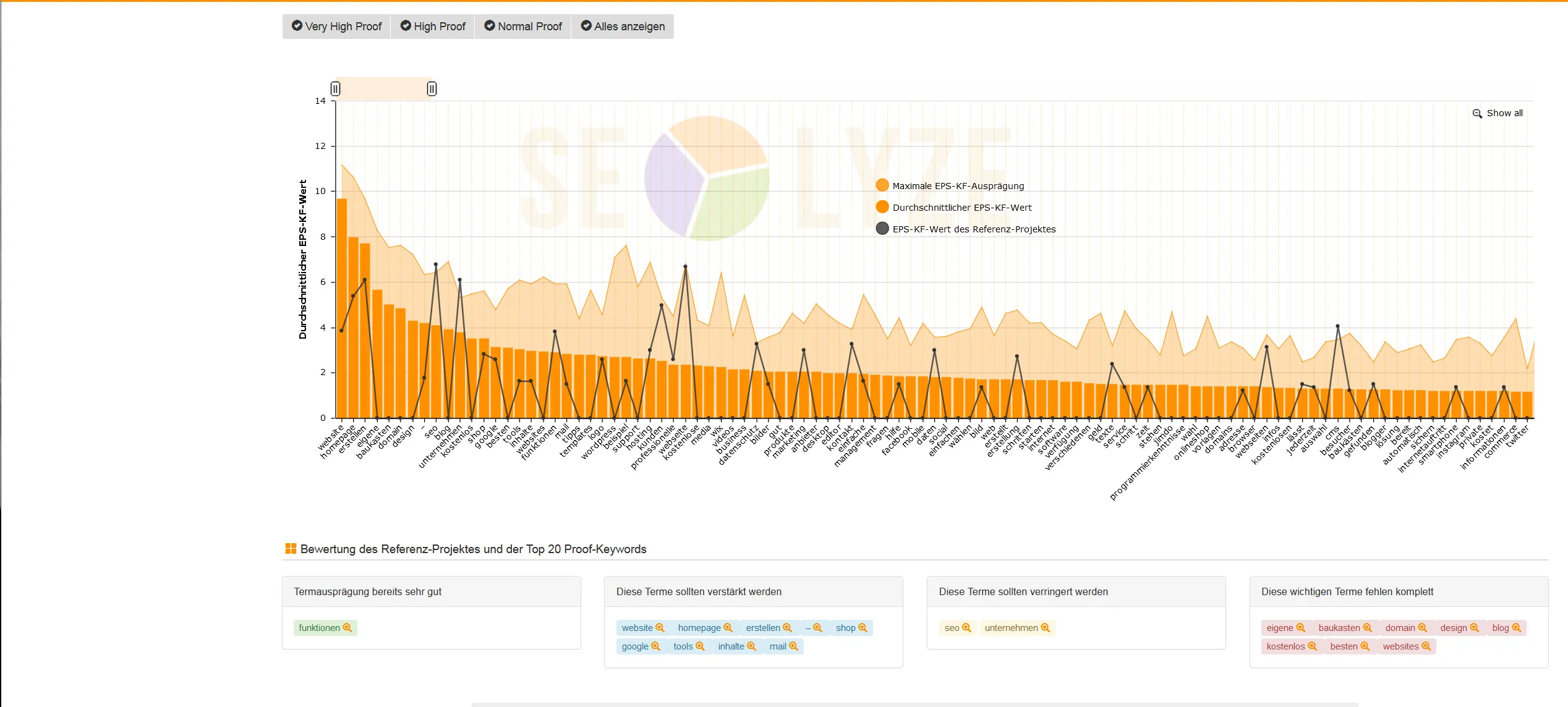Click magnifier icon beside baukasten tag
This screenshot has width=1568, height=707.
pyautogui.click(x=1368, y=628)
